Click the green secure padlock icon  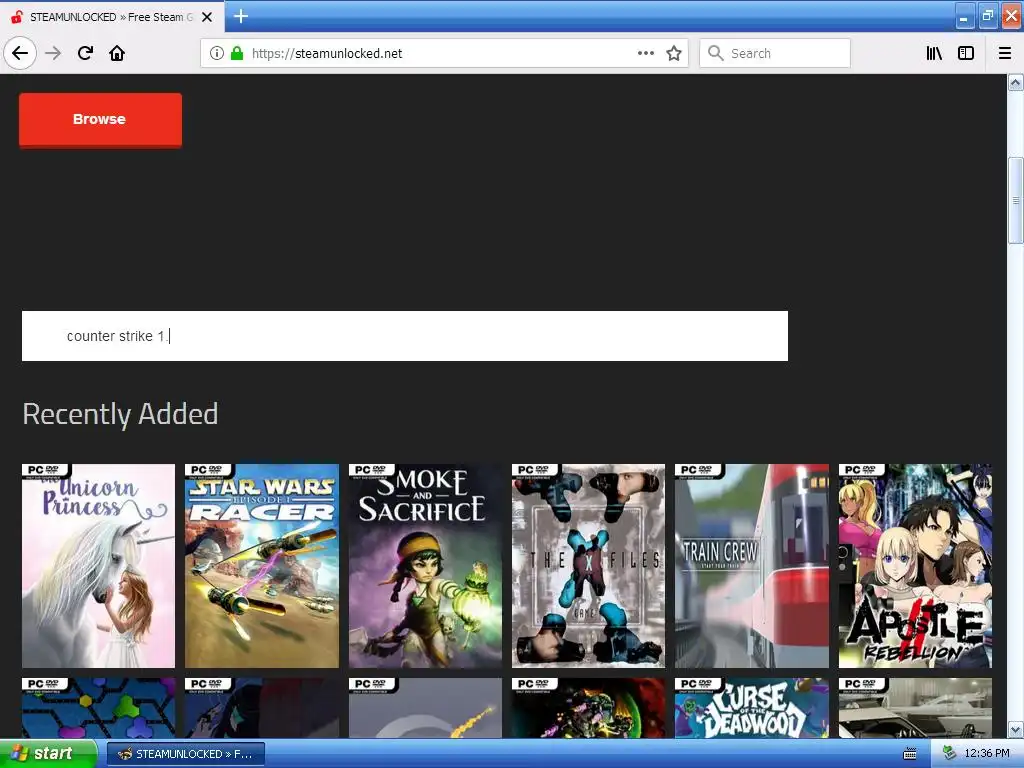[x=237, y=53]
